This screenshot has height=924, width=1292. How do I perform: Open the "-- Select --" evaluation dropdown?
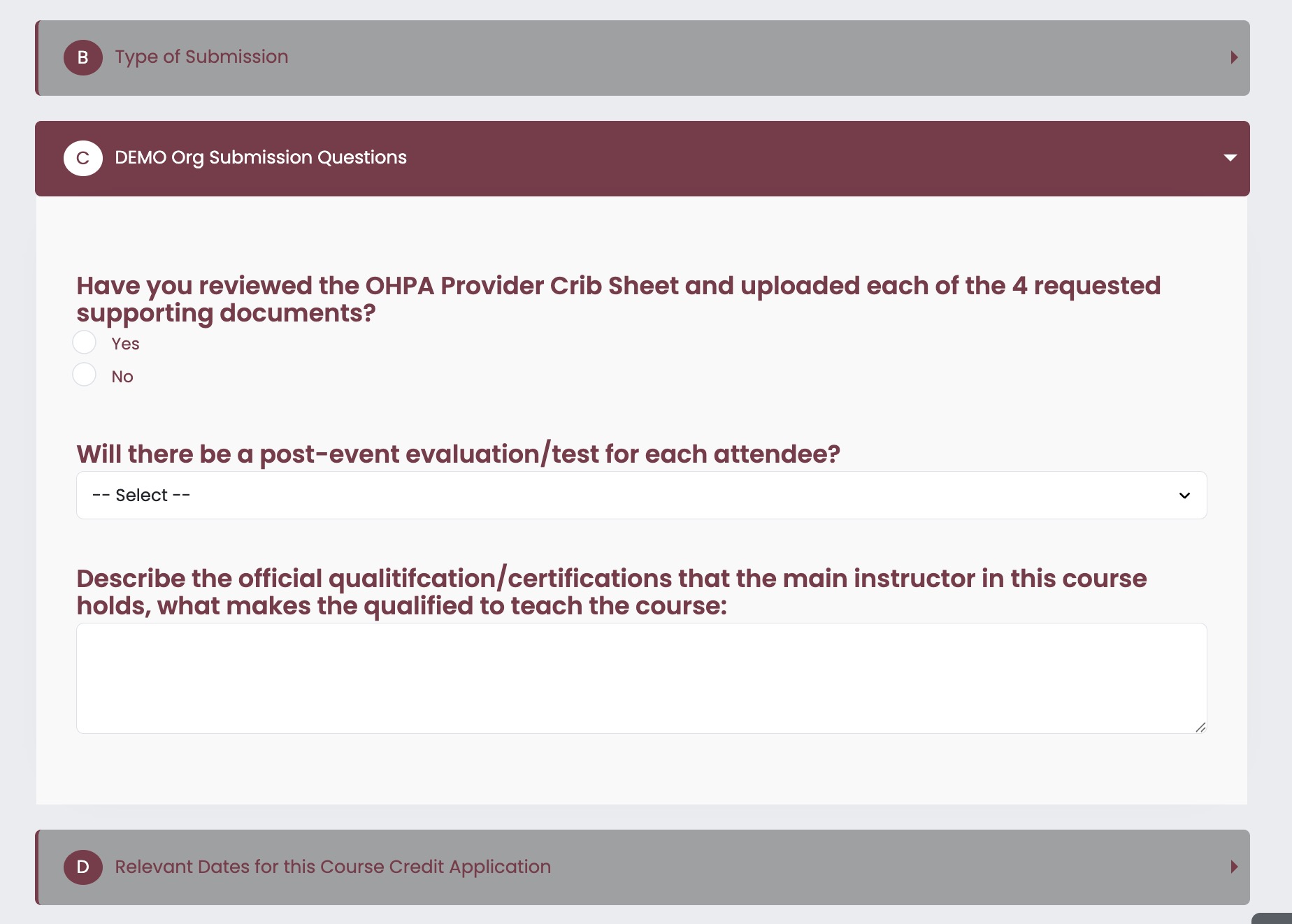pos(641,496)
